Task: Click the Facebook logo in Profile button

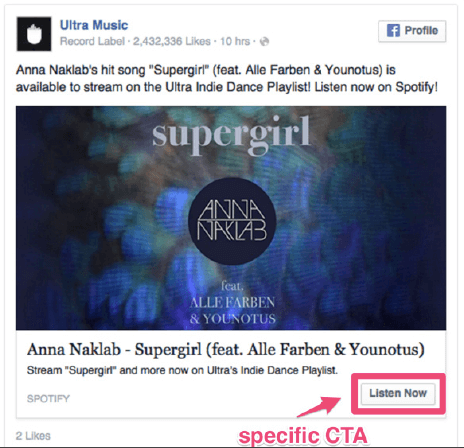Action: coord(393,31)
